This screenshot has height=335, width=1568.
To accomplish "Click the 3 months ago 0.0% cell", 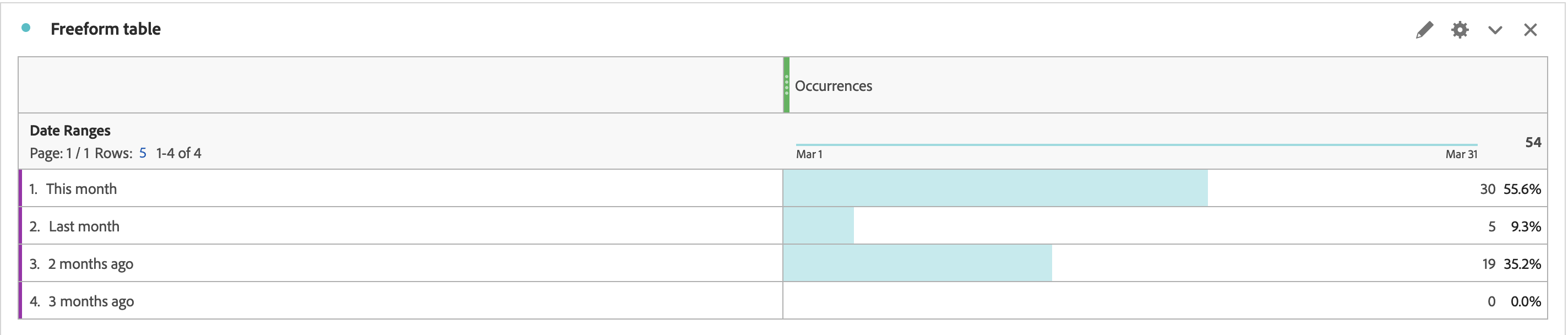I will coord(1526,301).
